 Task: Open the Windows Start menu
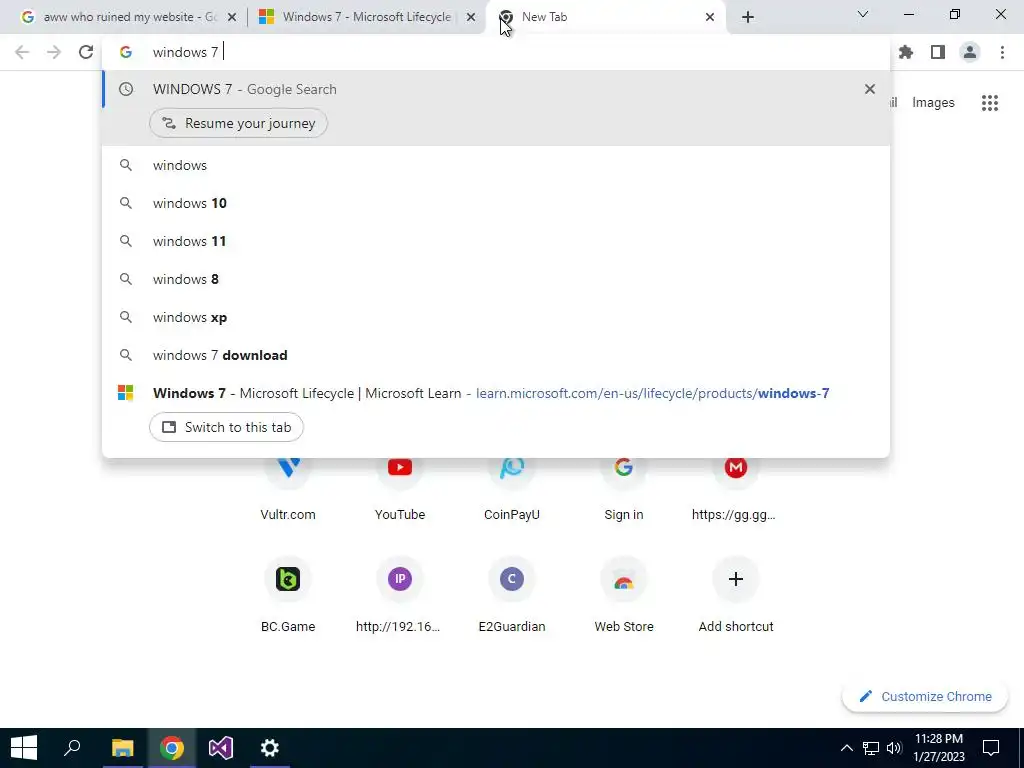tap(24, 748)
